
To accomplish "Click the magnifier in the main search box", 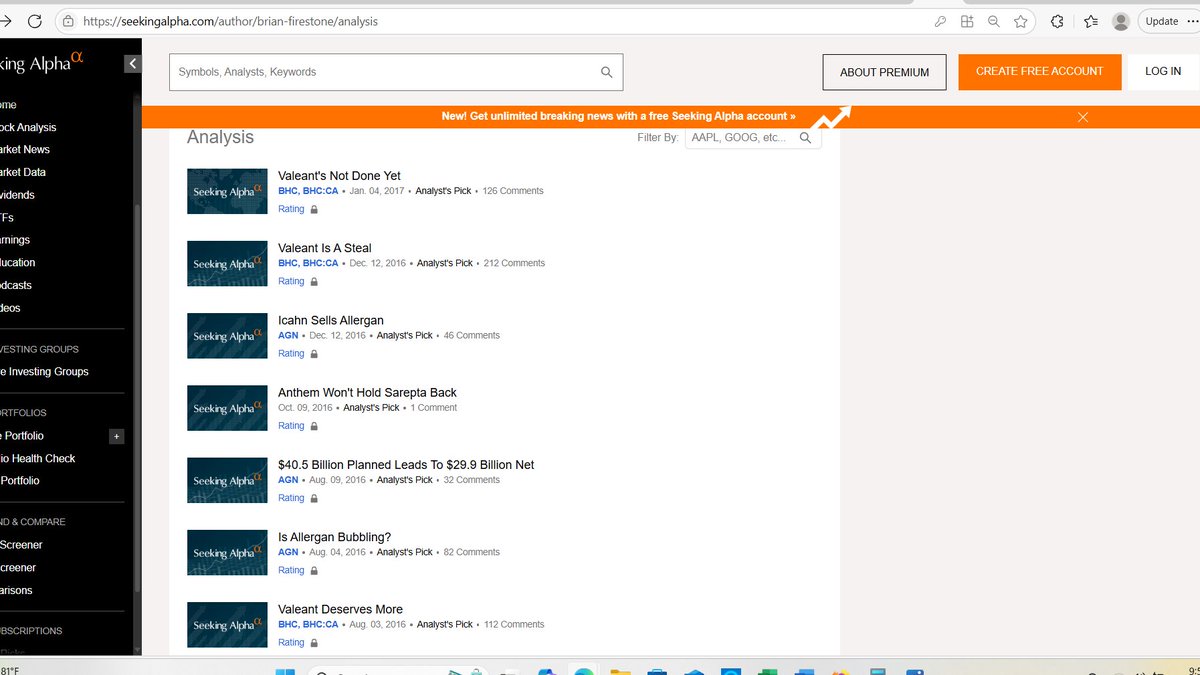I will click(606, 72).
